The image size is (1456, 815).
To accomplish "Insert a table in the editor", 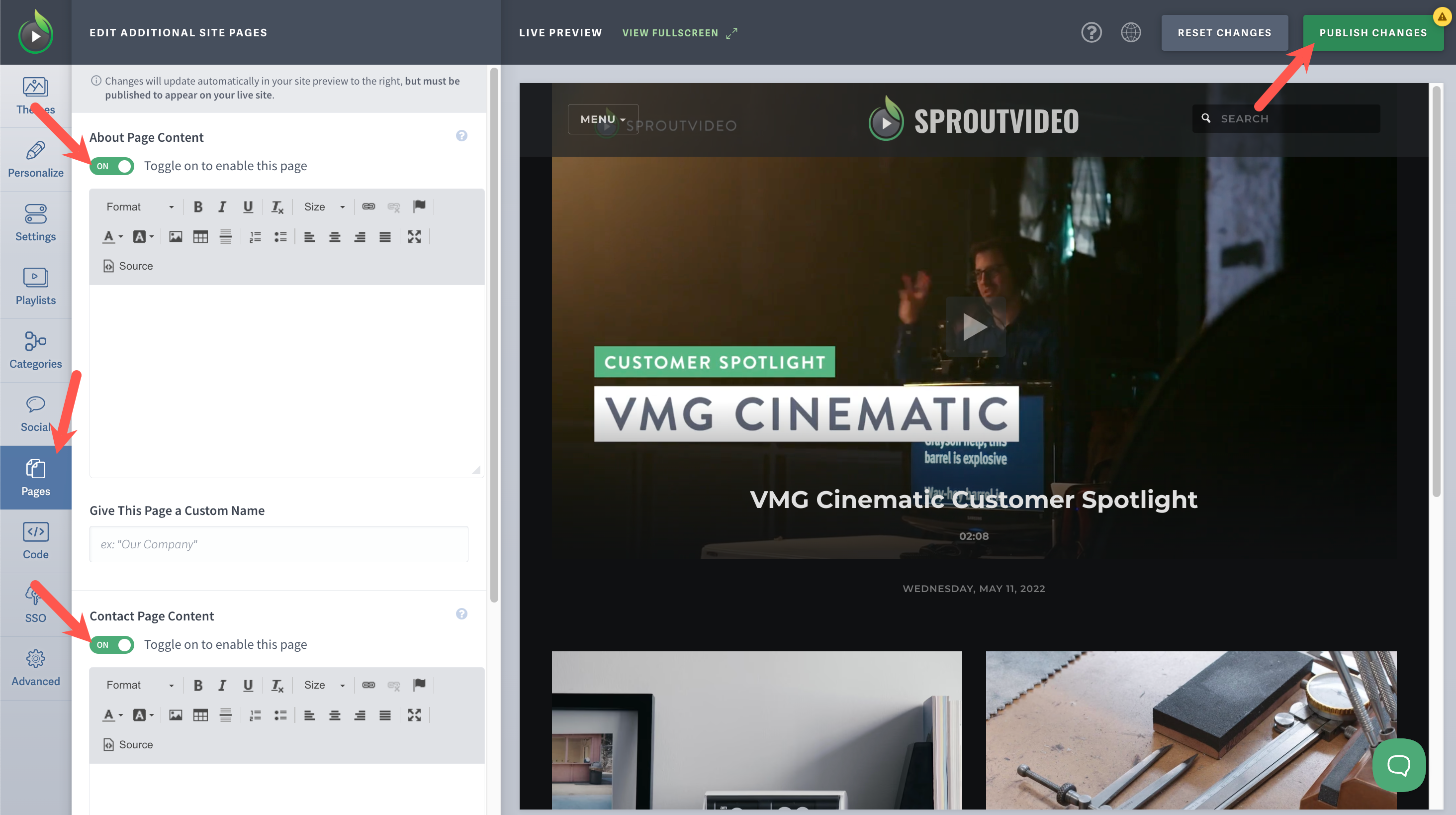I will click(x=200, y=236).
